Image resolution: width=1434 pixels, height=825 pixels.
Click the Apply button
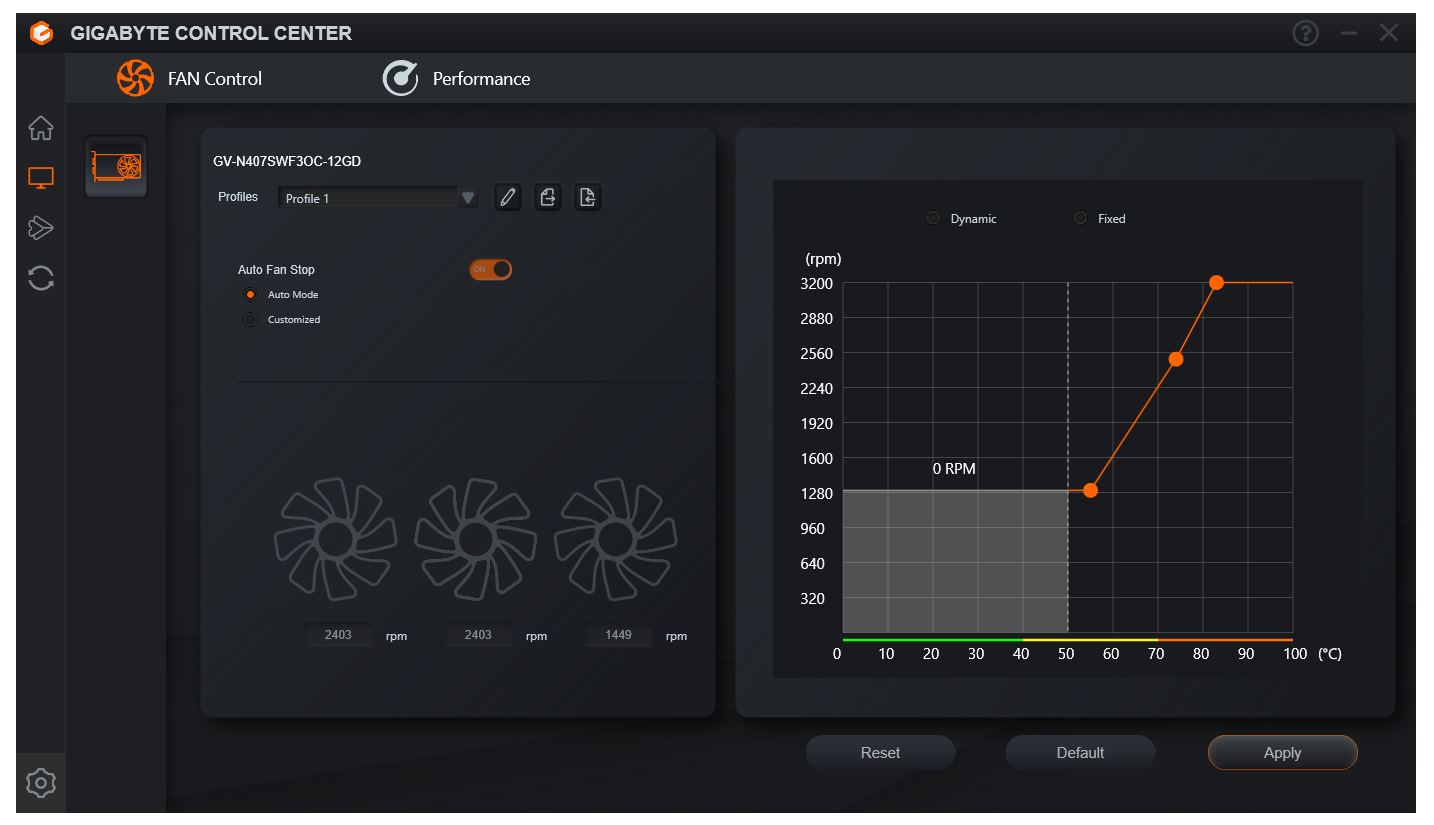pyautogui.click(x=1283, y=753)
